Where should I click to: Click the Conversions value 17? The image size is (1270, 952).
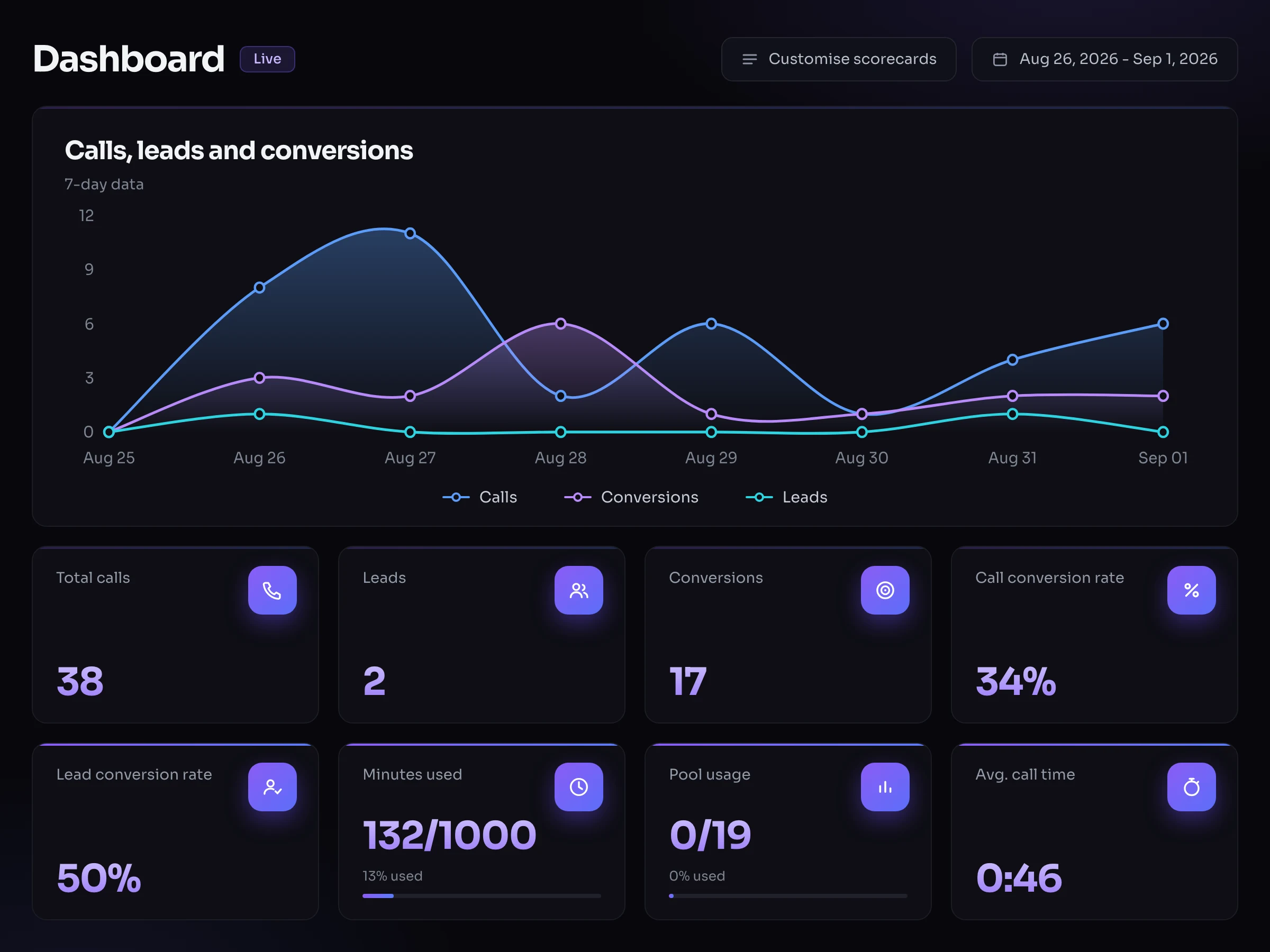point(688,682)
